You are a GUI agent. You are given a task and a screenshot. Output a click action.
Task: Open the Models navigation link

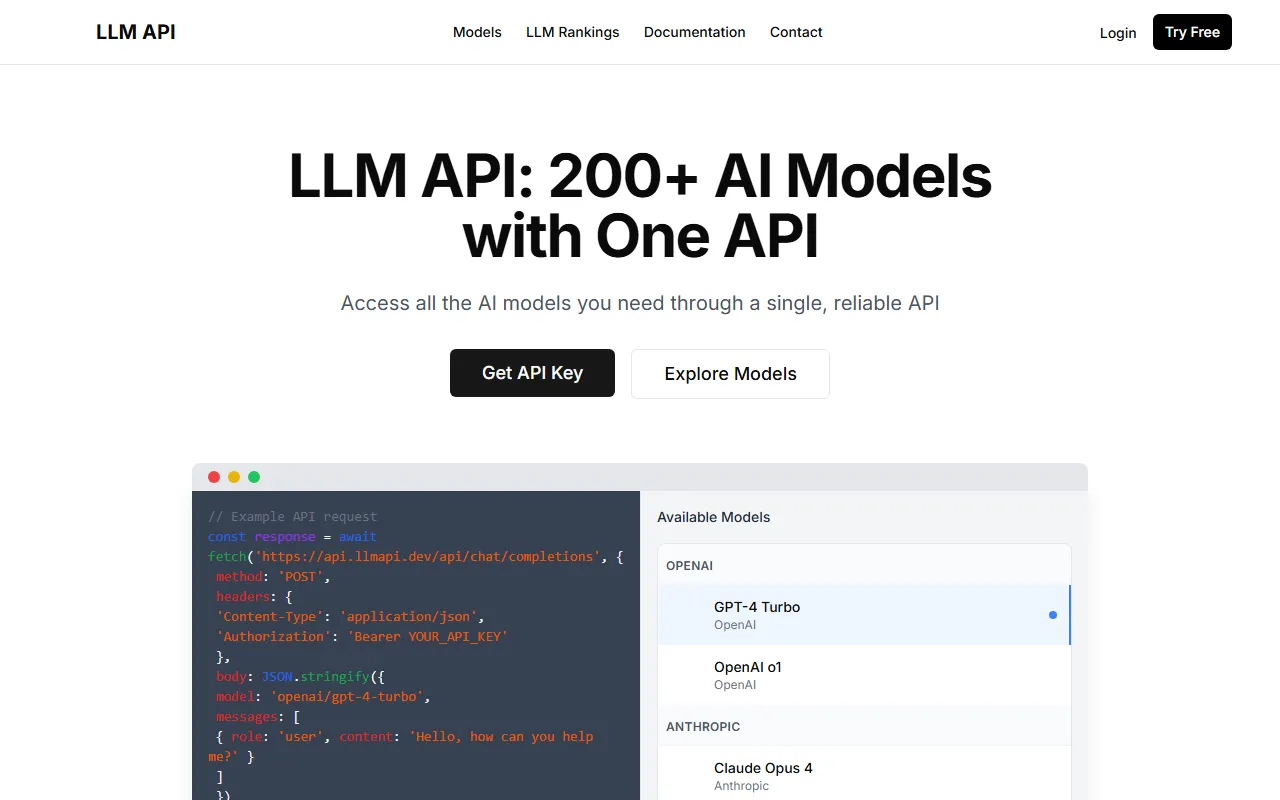(x=477, y=32)
